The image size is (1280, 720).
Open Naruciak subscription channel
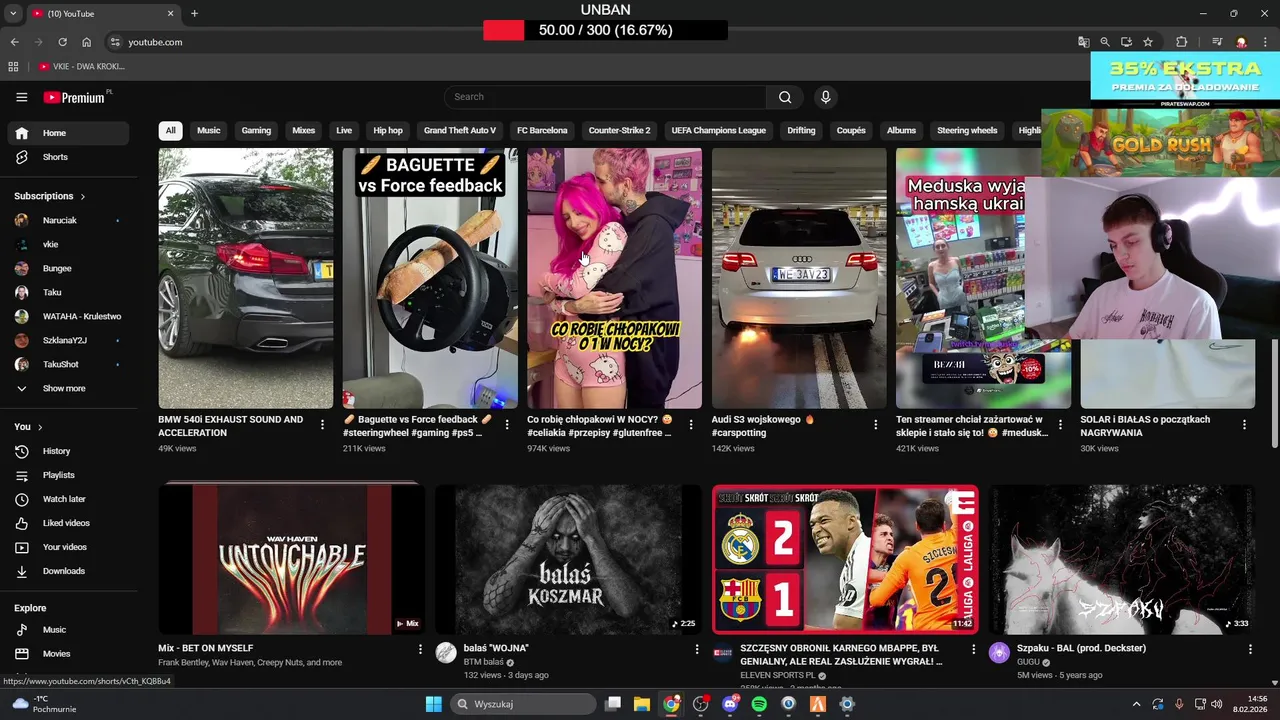68,220
